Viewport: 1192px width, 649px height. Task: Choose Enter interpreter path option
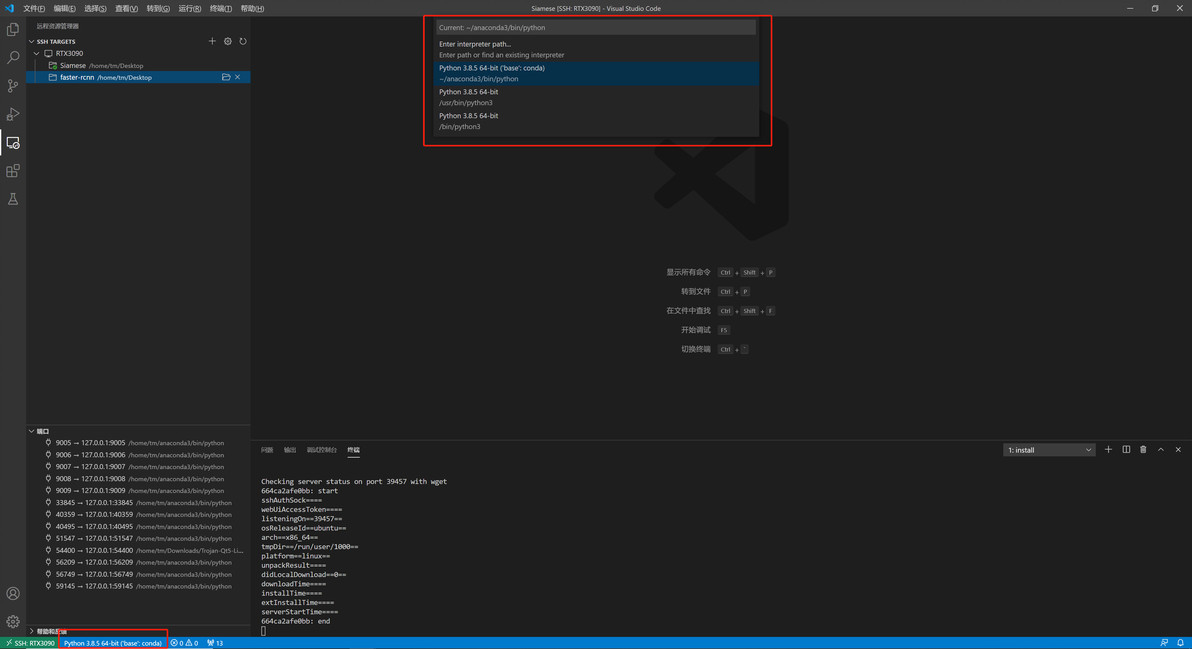pos(596,49)
